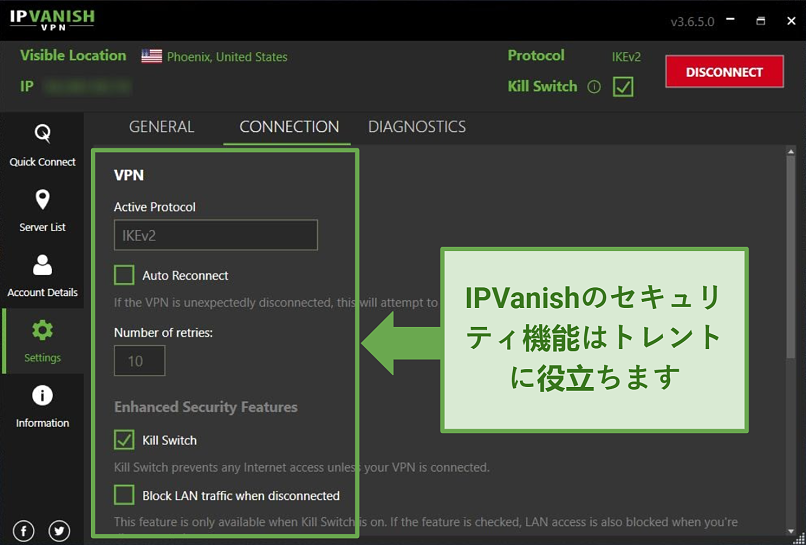806x545 pixels.
Task: Click the Number of retries field
Action: pos(139,360)
